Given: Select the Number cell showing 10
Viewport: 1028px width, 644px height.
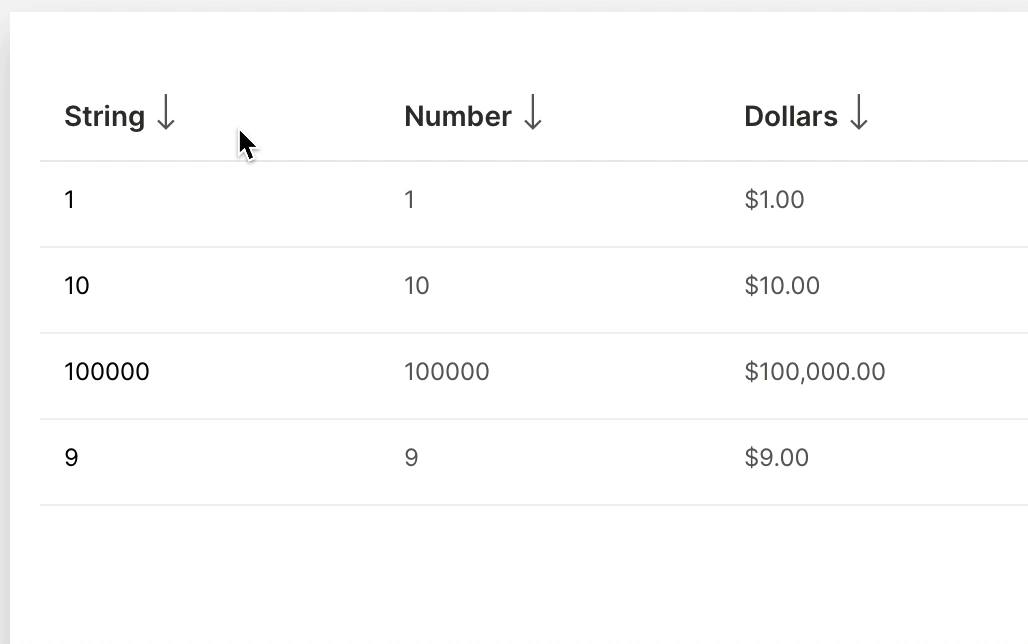Looking at the screenshot, I should coord(417,286).
